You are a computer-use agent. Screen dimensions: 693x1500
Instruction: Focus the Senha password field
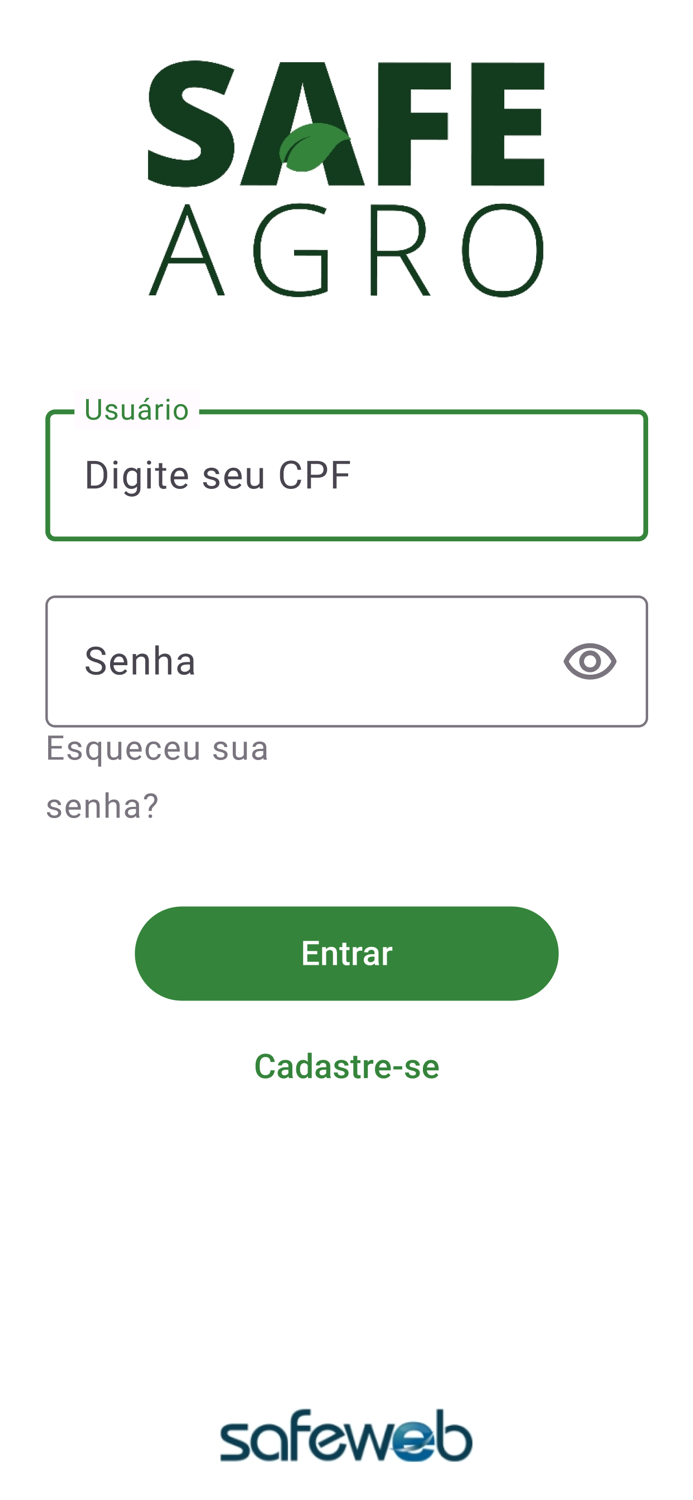click(300, 661)
